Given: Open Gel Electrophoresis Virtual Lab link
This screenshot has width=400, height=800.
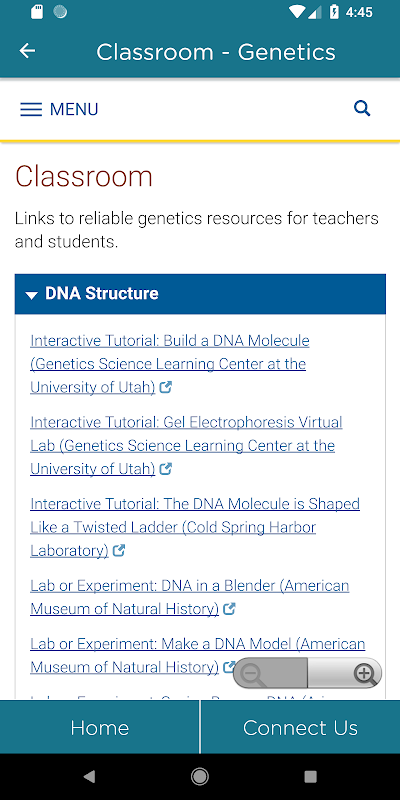Looking at the screenshot, I should click(x=186, y=445).
